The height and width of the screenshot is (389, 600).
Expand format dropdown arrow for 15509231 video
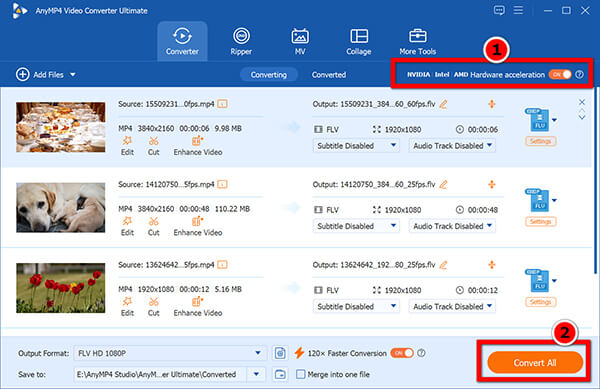[x=554, y=120]
